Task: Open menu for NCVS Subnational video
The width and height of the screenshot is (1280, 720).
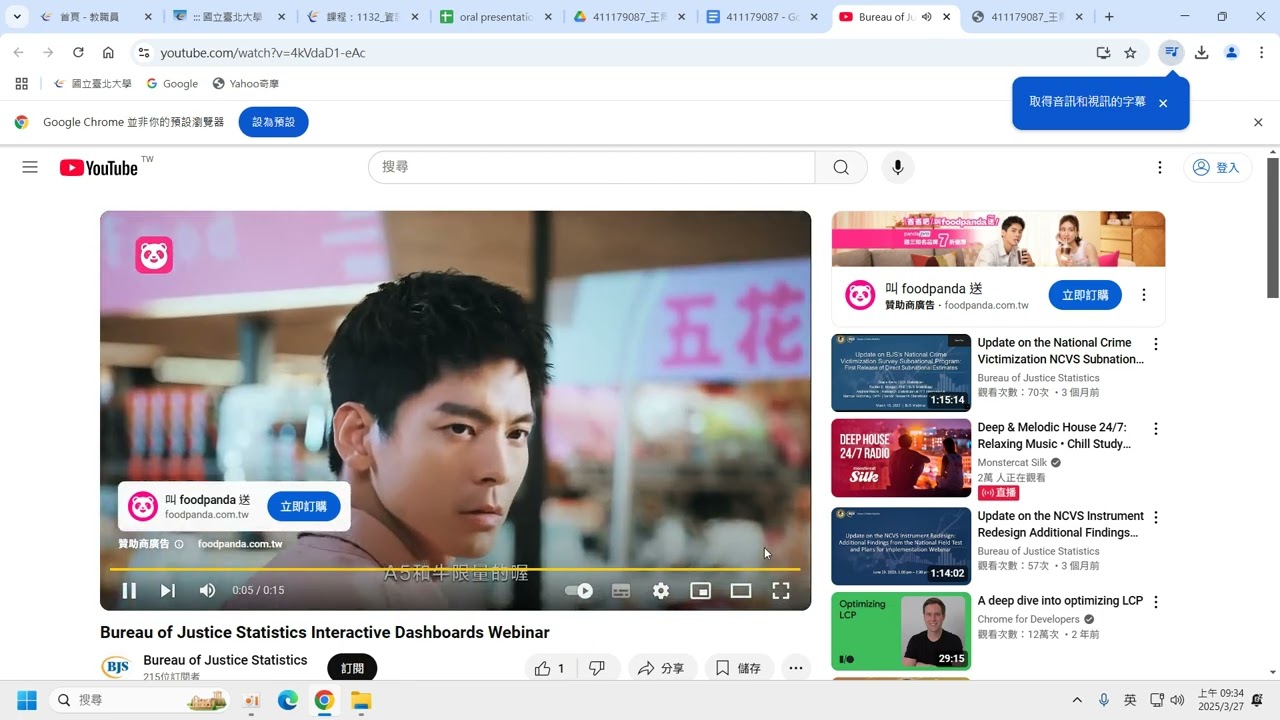Action: click(1156, 344)
